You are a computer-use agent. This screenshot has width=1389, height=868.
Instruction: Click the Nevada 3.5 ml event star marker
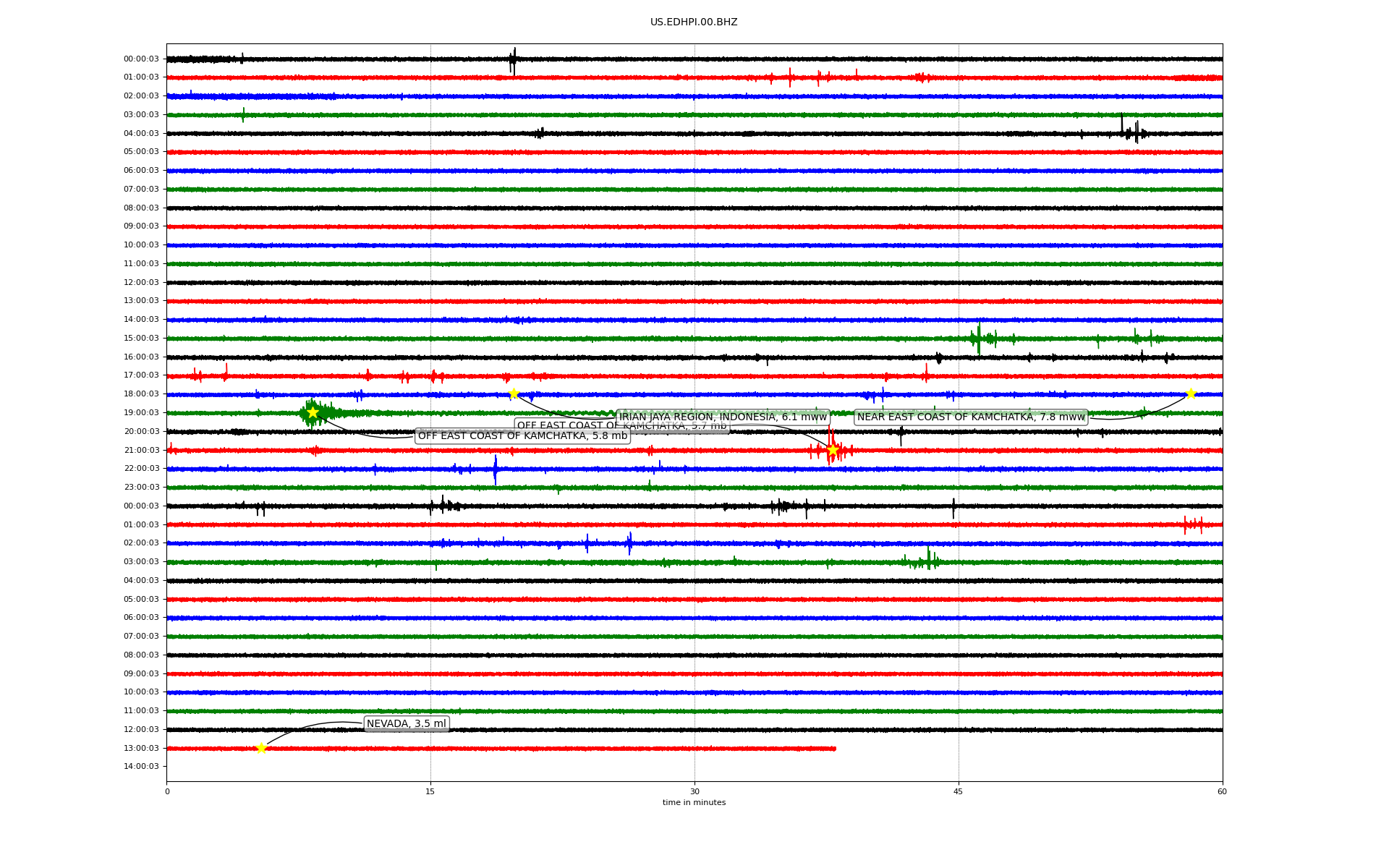tap(261, 748)
